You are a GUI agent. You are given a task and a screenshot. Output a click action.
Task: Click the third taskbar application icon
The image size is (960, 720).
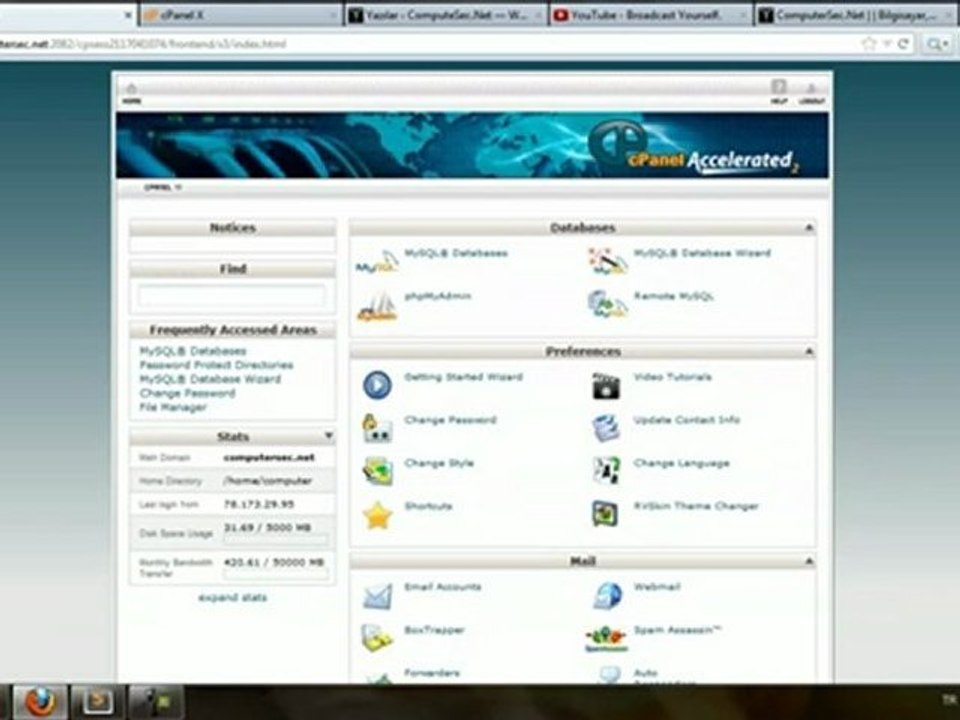tap(156, 702)
